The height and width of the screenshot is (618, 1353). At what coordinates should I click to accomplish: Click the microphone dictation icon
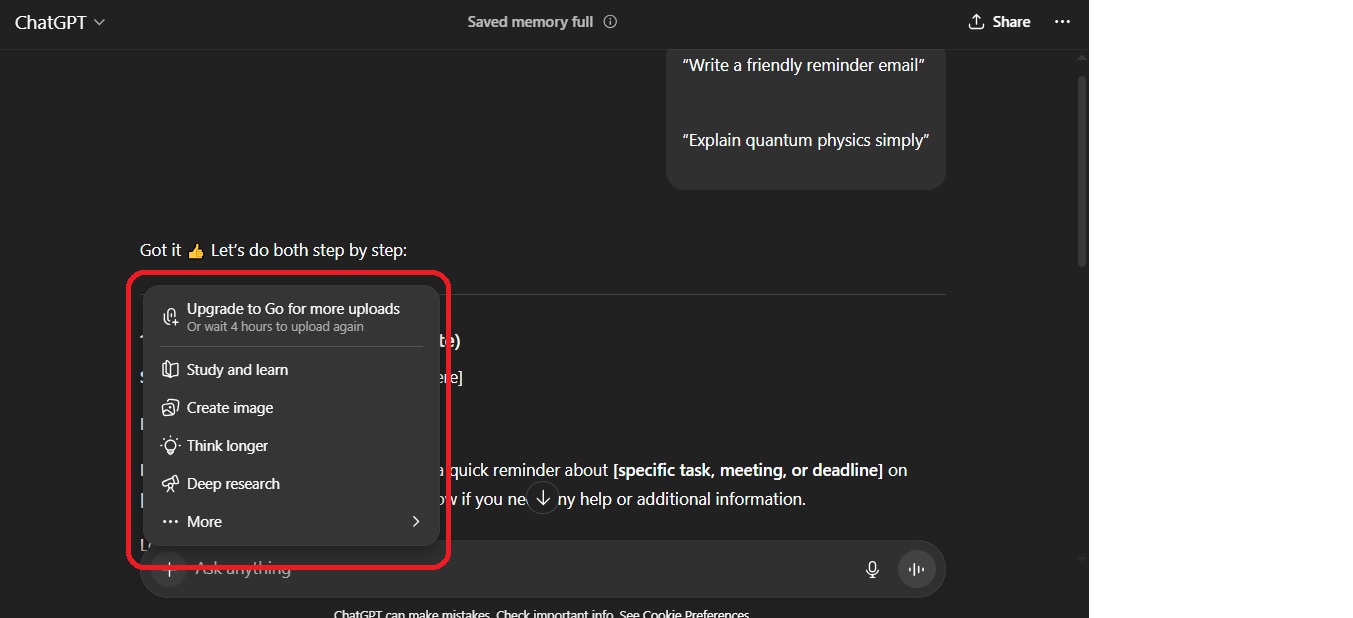click(872, 569)
